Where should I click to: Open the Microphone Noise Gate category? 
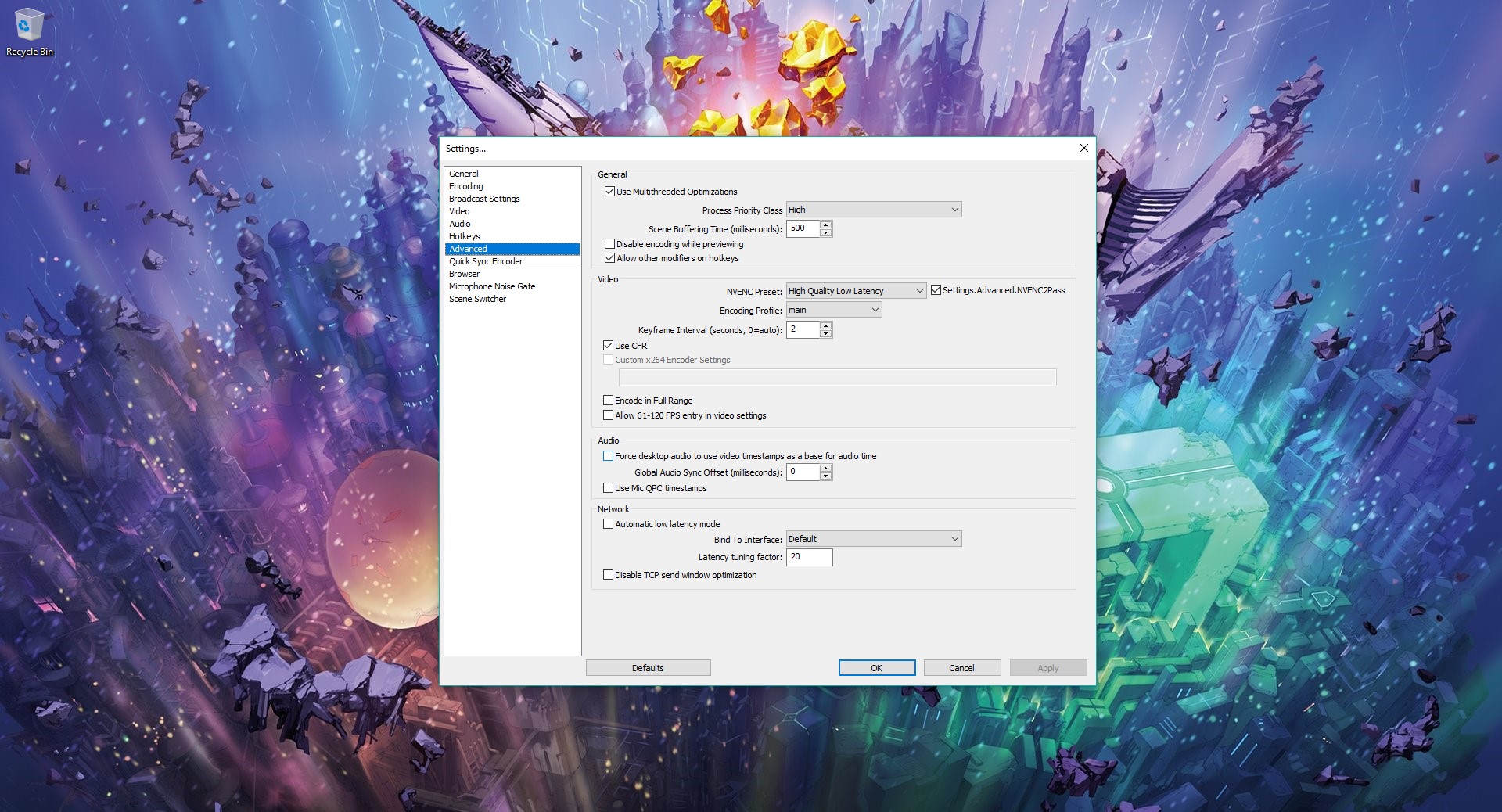click(512, 286)
